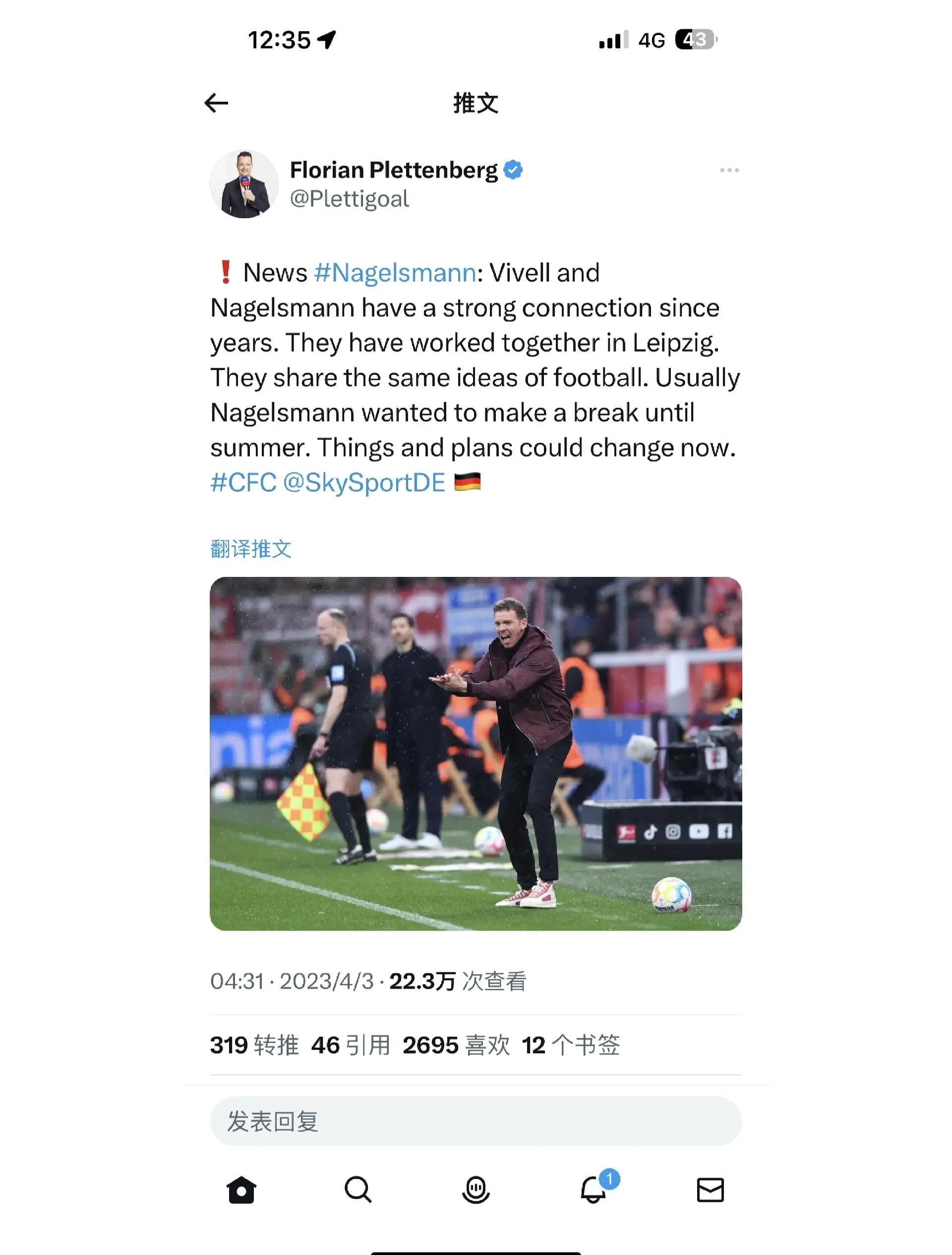Open the Search magnifier tab
The height and width of the screenshot is (1255, 952).
tap(358, 1189)
